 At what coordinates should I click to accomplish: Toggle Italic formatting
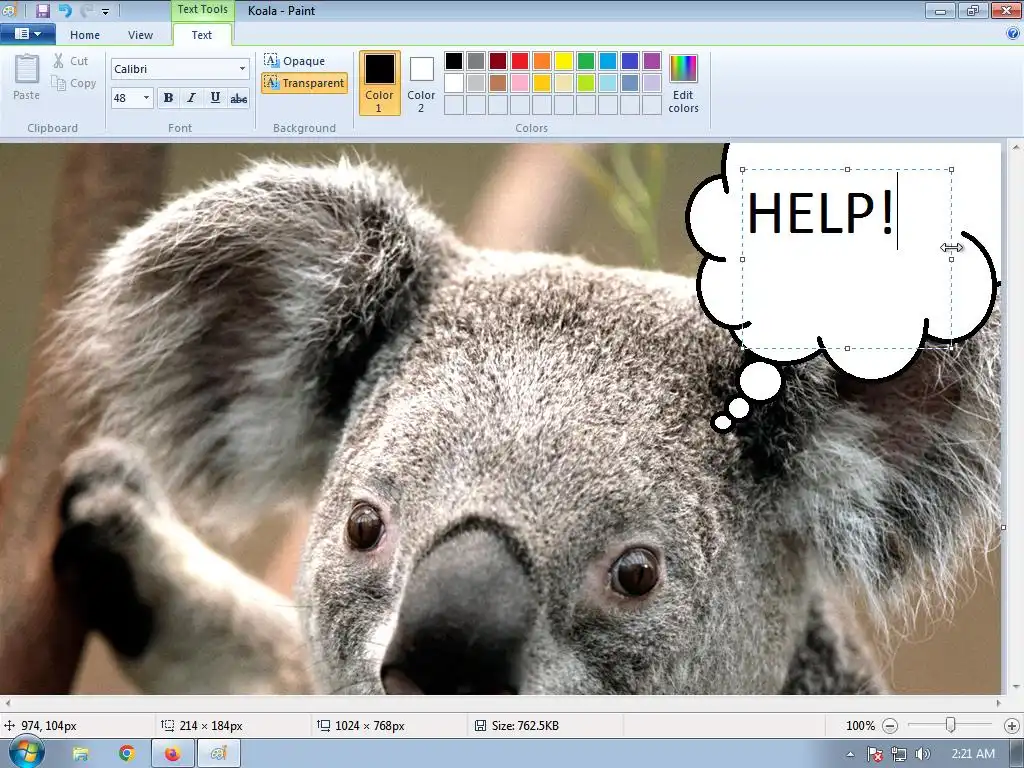(191, 98)
